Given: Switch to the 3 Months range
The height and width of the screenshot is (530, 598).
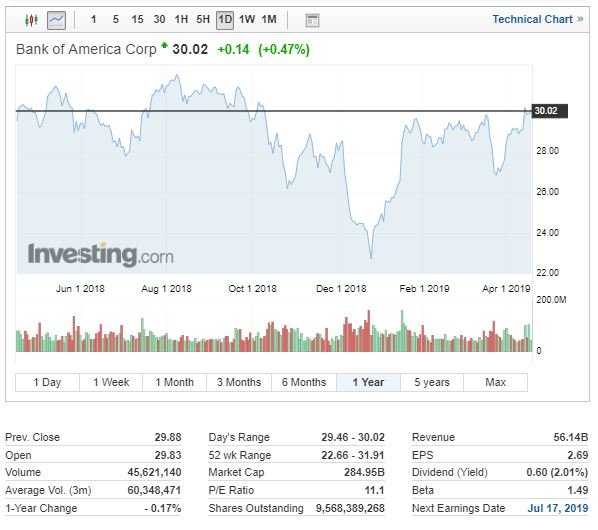Looking at the screenshot, I should [239, 382].
